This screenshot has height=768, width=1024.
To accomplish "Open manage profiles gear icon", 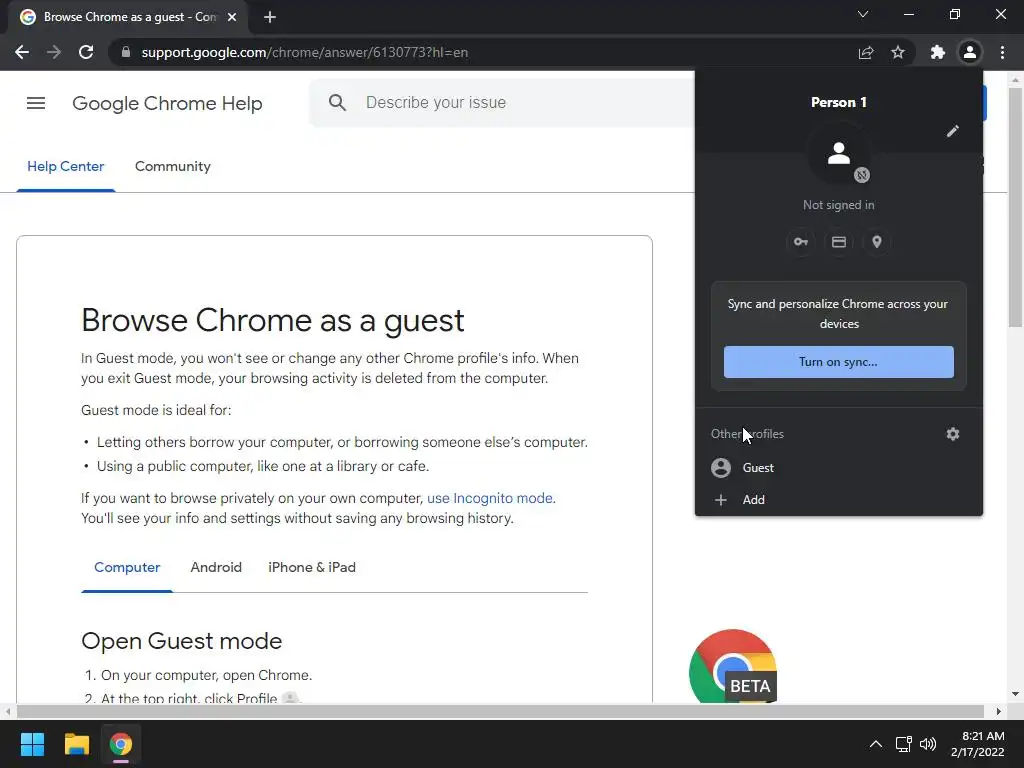I will pyautogui.click(x=953, y=434).
